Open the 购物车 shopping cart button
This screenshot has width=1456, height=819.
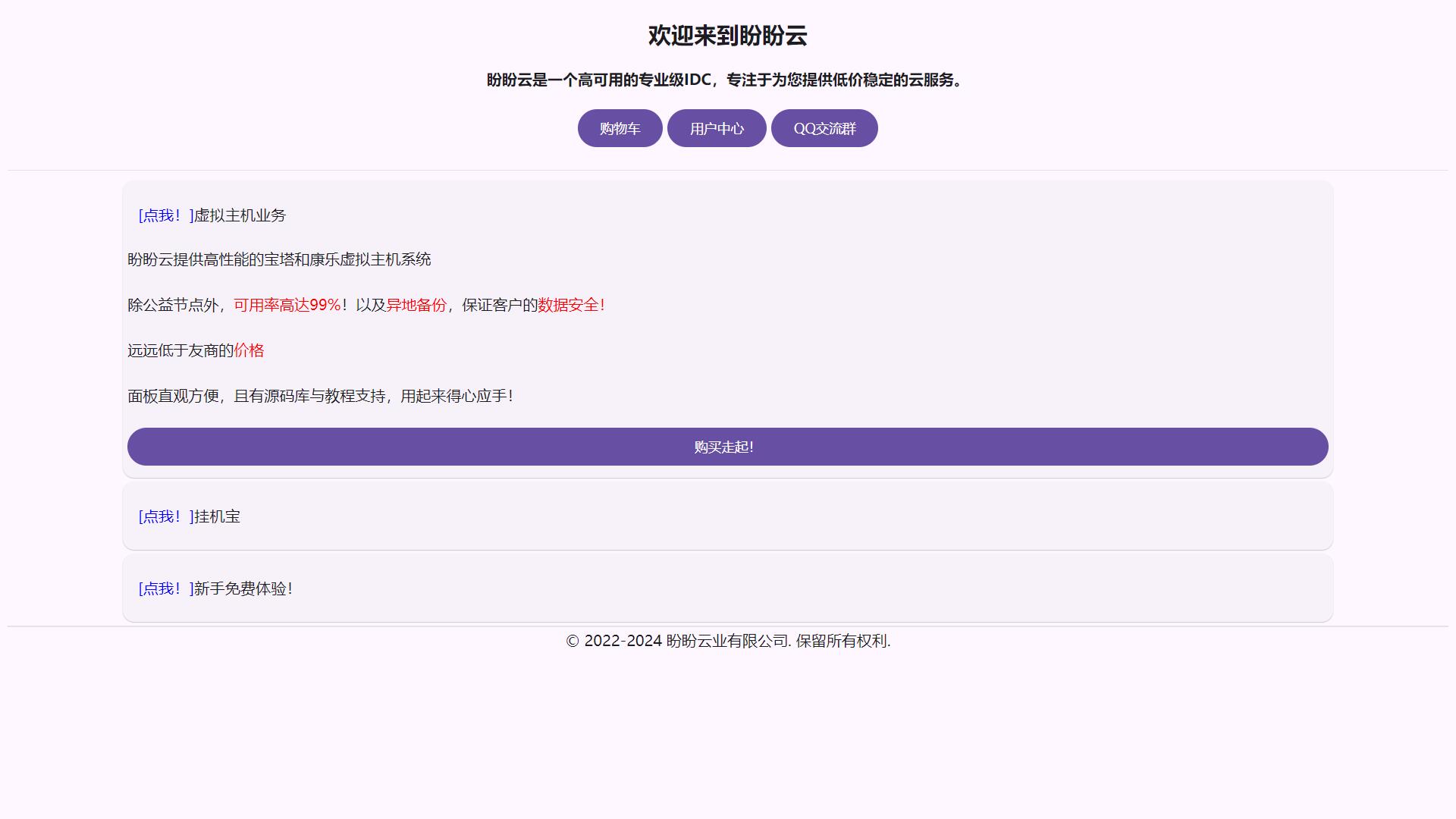coord(620,128)
